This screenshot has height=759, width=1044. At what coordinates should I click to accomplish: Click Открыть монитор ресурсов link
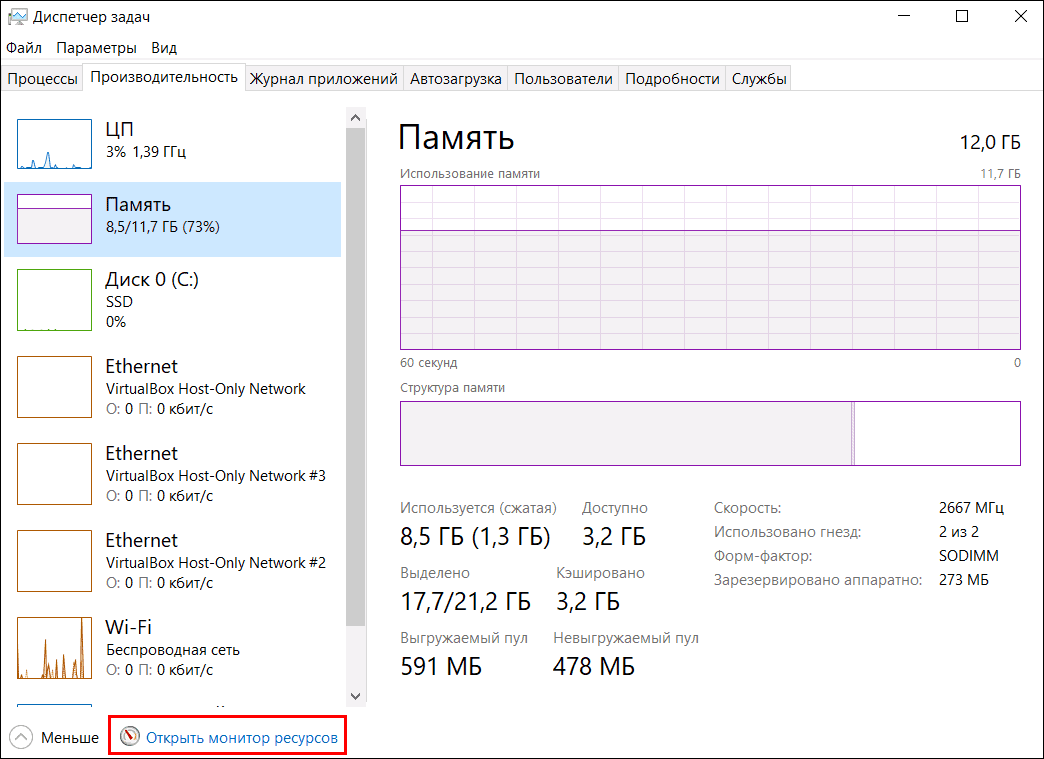point(241,738)
